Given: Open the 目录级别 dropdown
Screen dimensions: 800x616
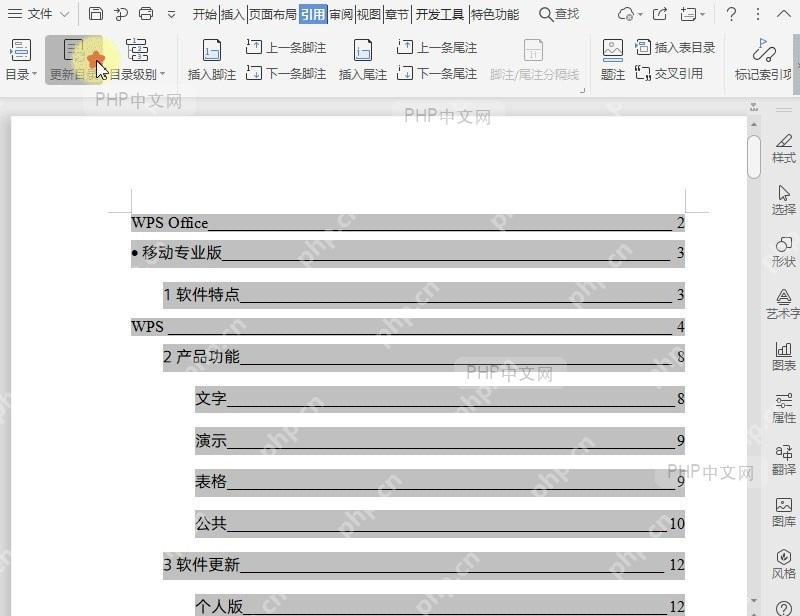Looking at the screenshot, I should click(x=137, y=60).
